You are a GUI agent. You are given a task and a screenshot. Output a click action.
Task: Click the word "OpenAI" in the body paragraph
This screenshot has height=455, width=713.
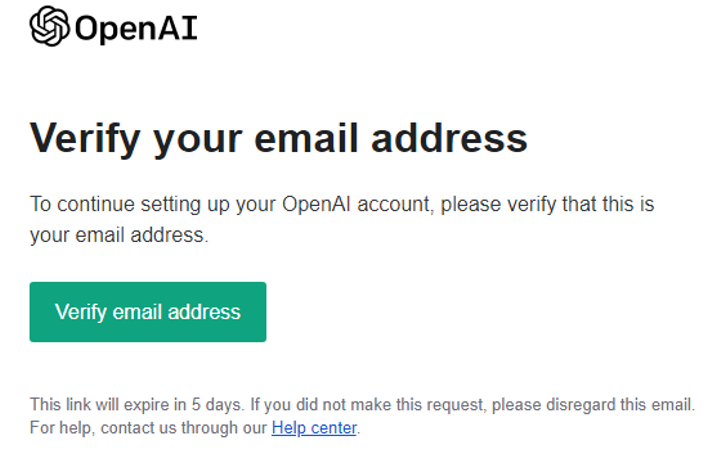(x=316, y=204)
